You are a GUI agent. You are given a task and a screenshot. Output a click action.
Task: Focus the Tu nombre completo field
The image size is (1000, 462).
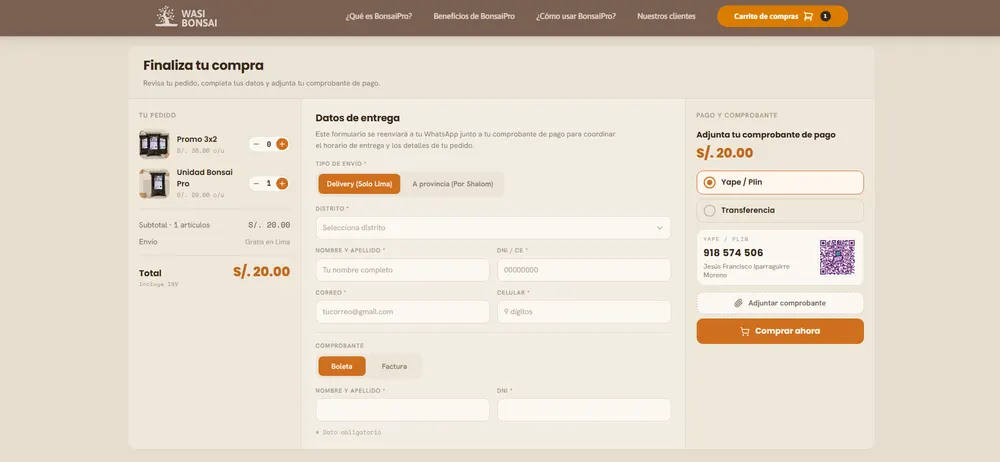point(402,270)
